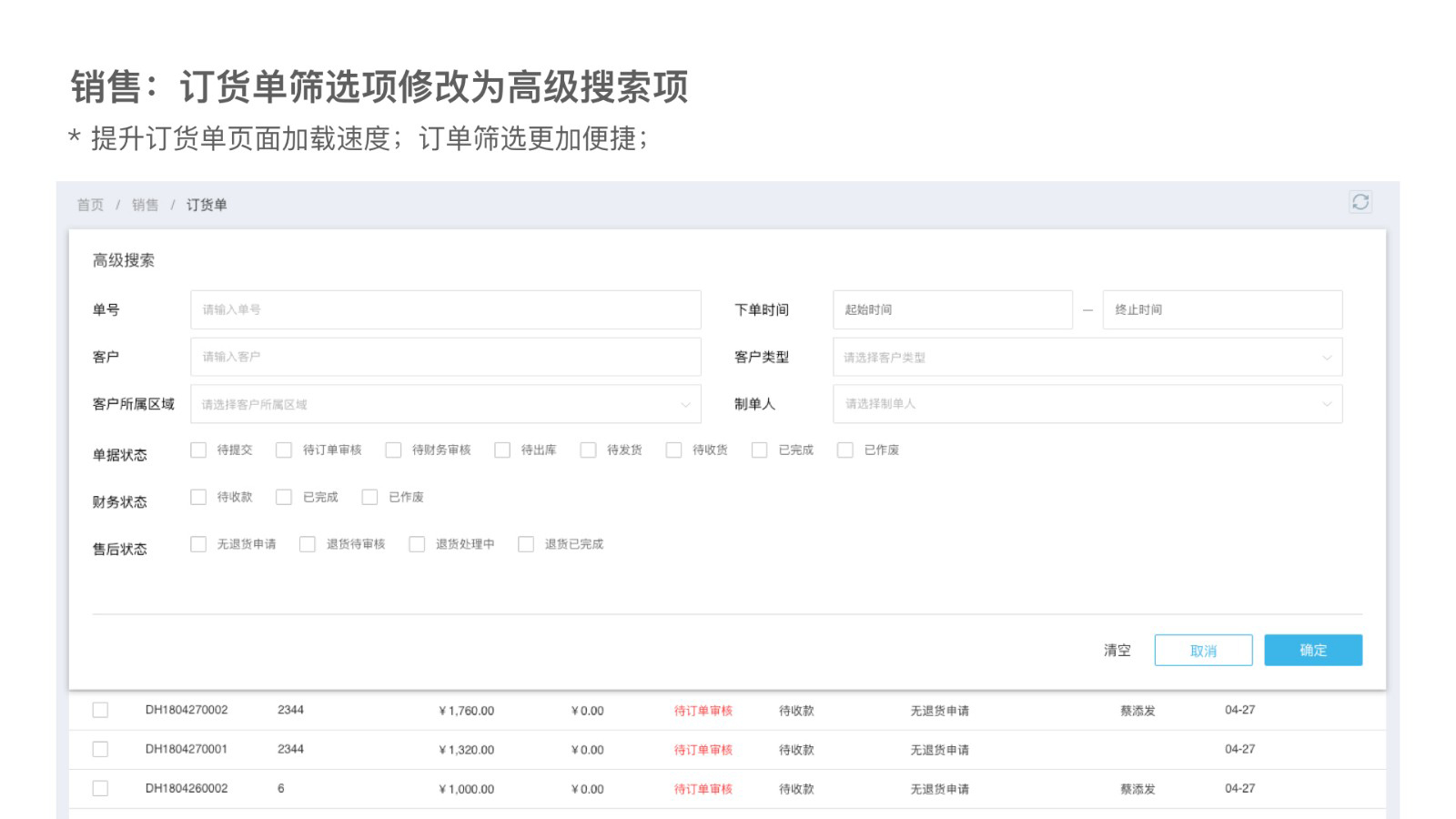Focus the 单号 input field
Screen dimensions: 1456x819
pyautogui.click(x=445, y=310)
